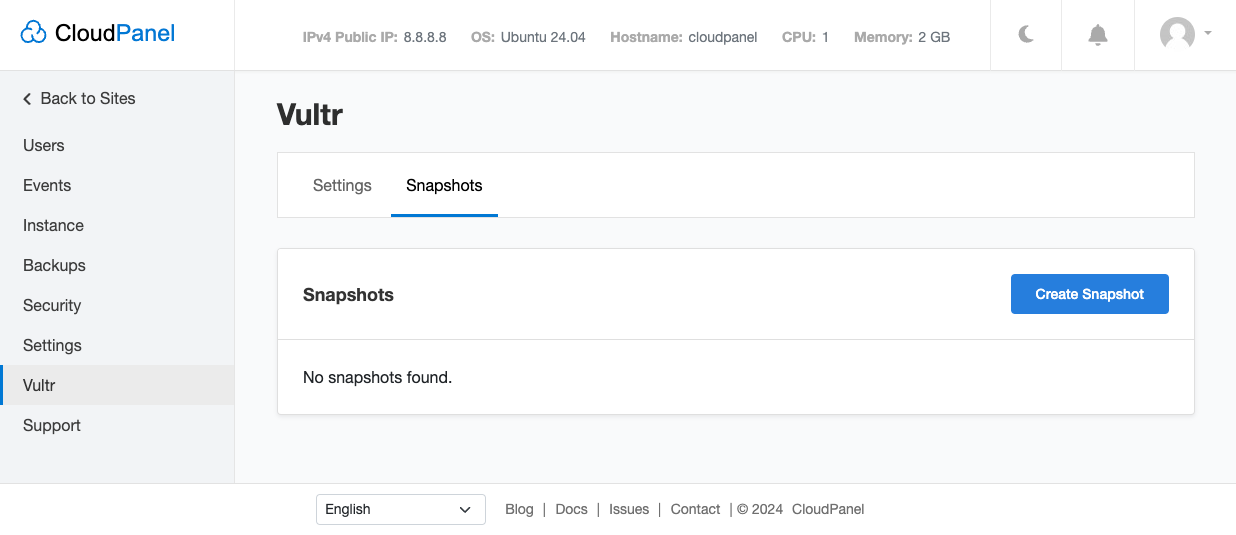1236x535 pixels.
Task: Click the user avatar icon
Action: tap(1177, 35)
